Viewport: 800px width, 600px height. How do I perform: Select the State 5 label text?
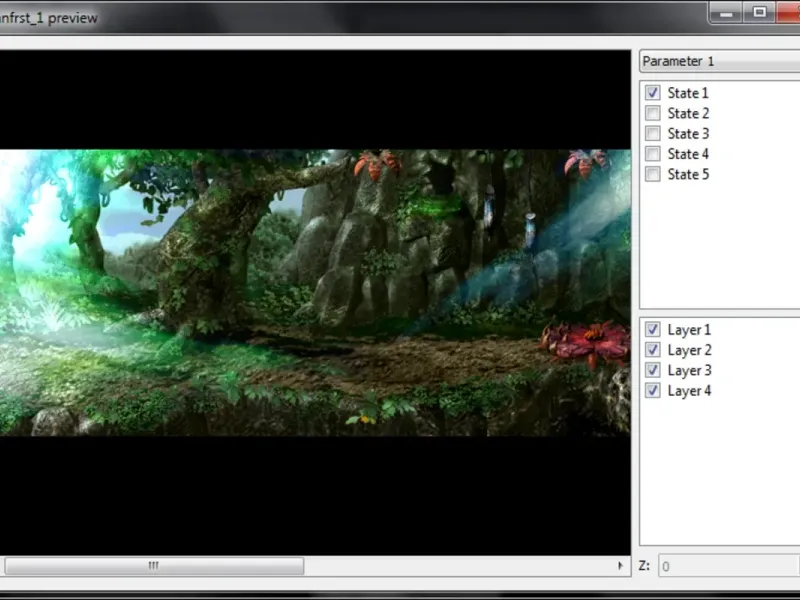coord(688,174)
